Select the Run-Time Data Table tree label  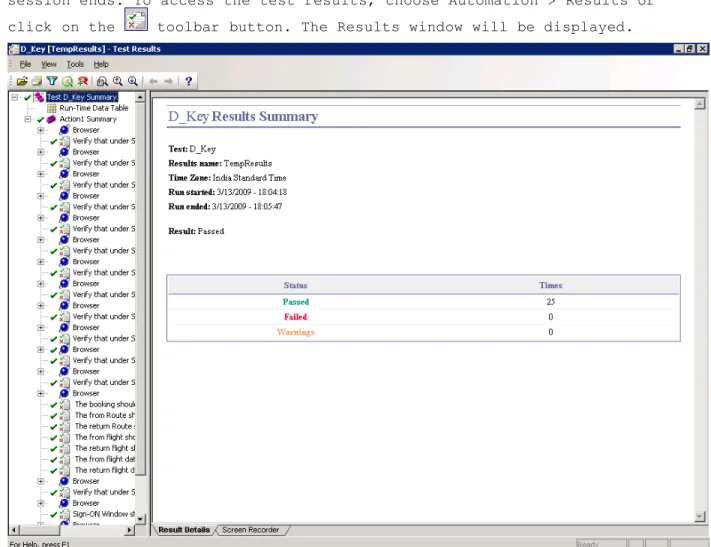[x=94, y=108]
